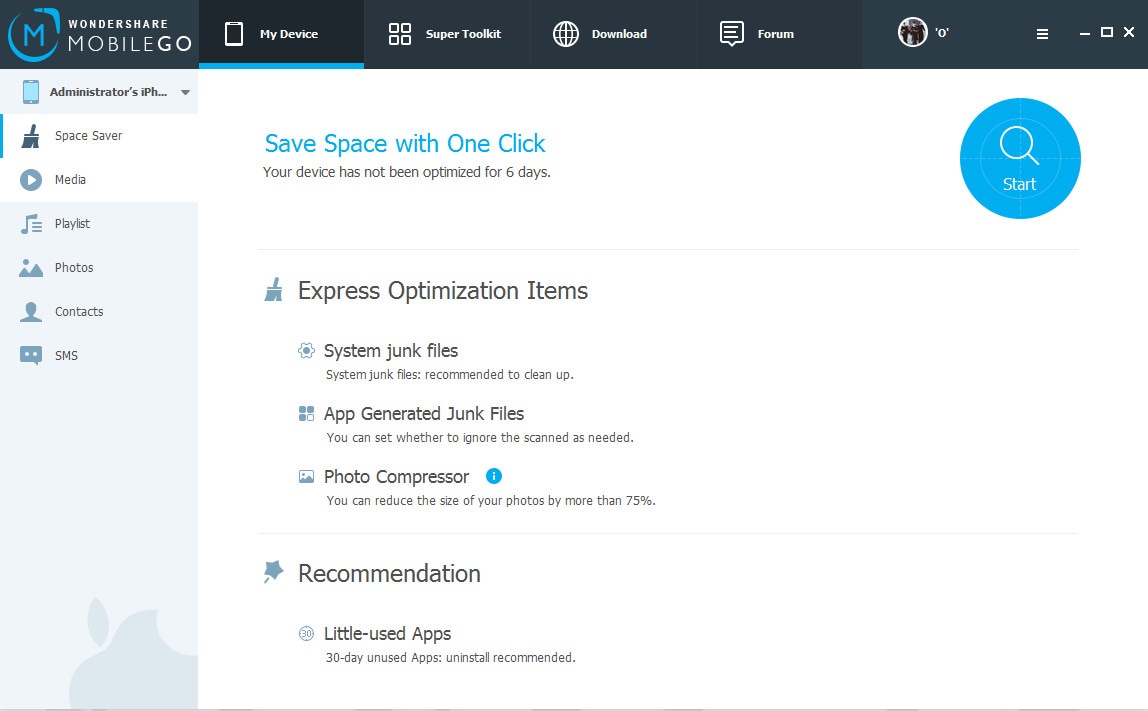
Task: Open App Generated Junk Files item
Action: tap(423, 414)
